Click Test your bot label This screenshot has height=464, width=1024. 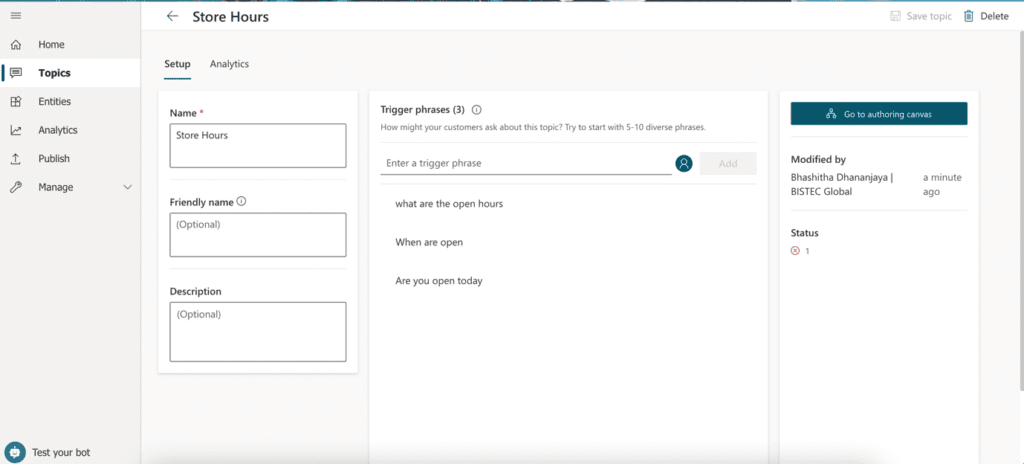[x=61, y=452]
